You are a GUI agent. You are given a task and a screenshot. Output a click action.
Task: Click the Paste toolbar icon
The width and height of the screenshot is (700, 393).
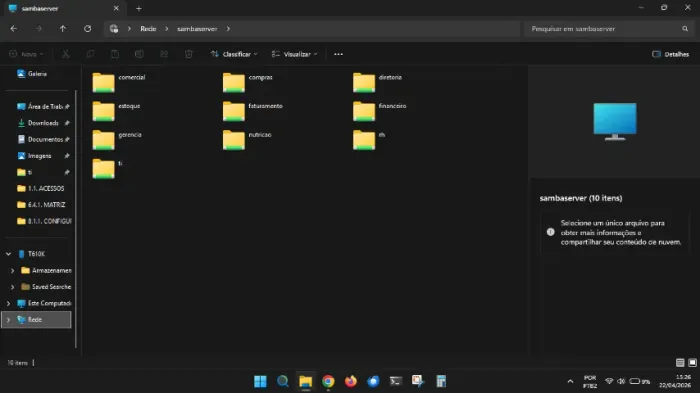115,54
